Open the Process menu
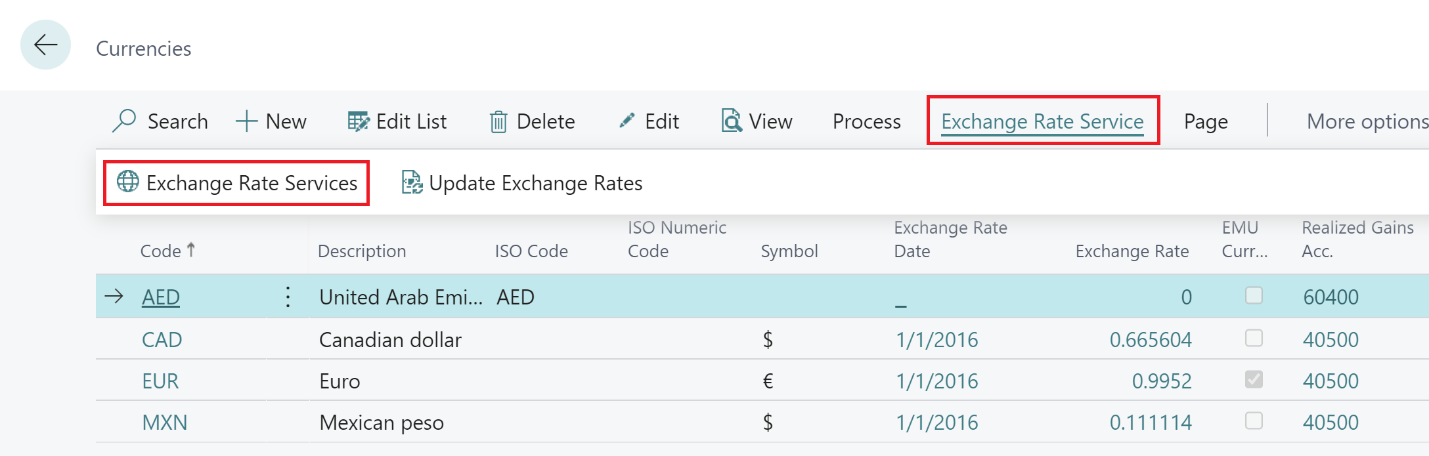The image size is (1429, 456). point(866,122)
